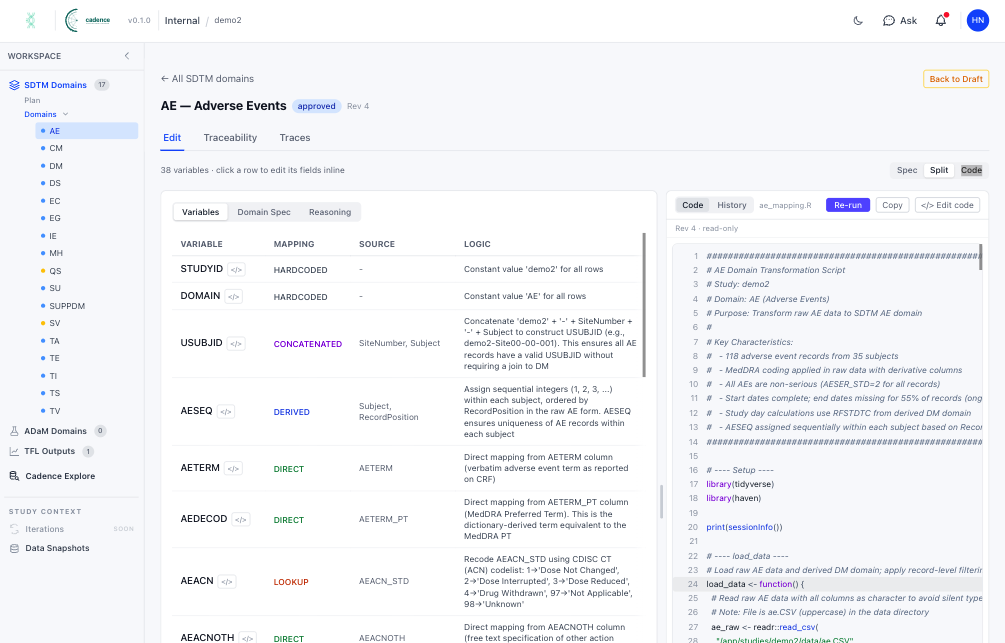Open the Ask chat button
This screenshot has width=1005, height=643.
point(900,21)
